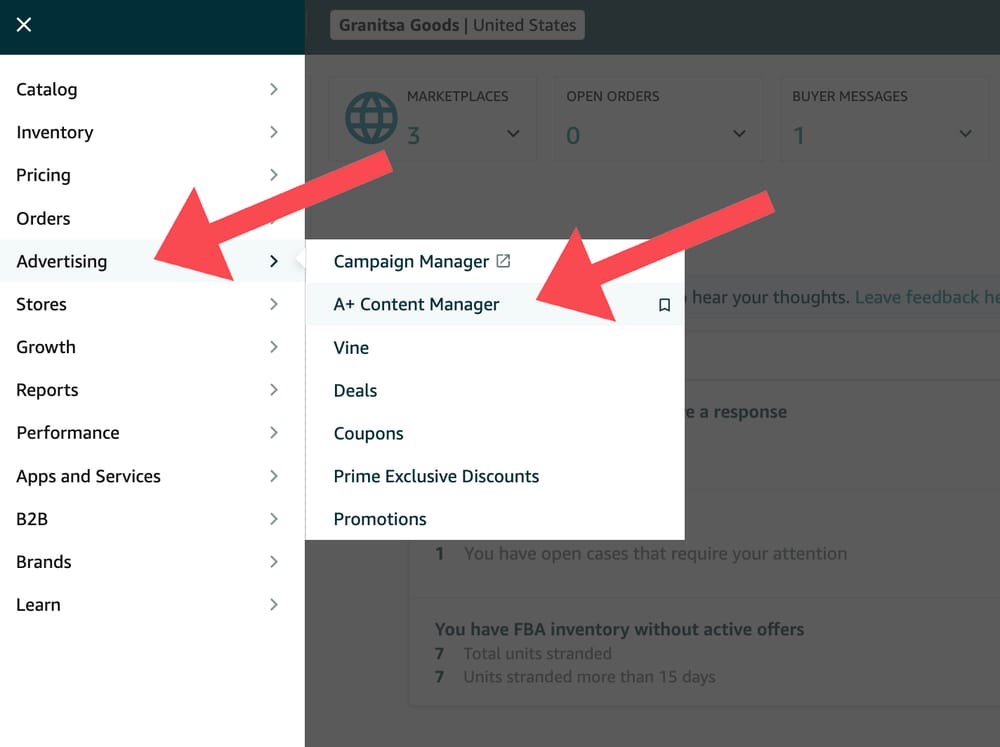
Task: Click the external link icon beside Campaign Manager
Action: (503, 261)
